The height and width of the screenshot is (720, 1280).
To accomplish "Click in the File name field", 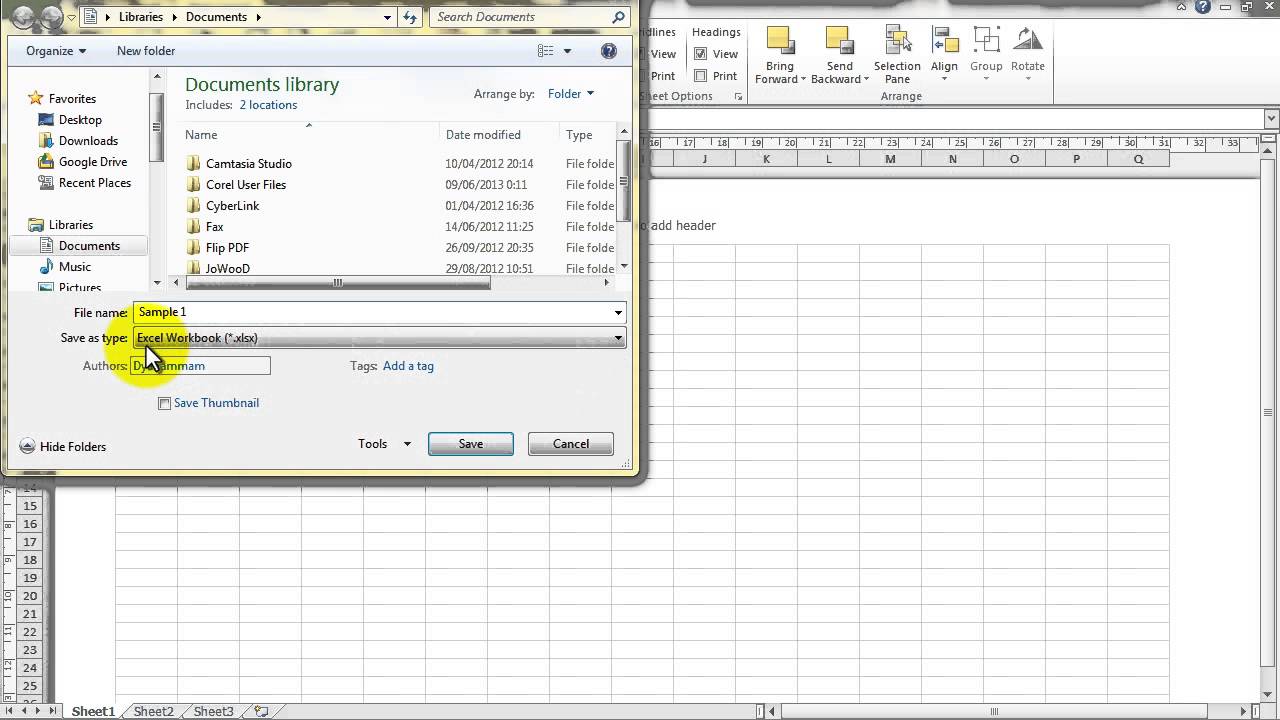I will [x=371, y=312].
